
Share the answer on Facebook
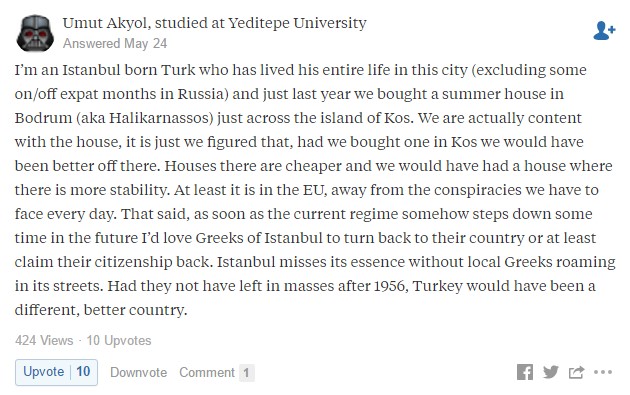(x=525, y=372)
